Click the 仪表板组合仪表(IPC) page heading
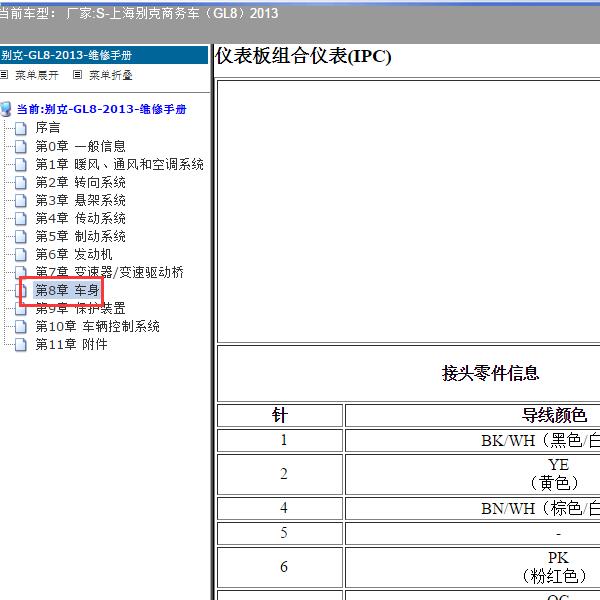The width and height of the screenshot is (600, 600). click(303, 56)
